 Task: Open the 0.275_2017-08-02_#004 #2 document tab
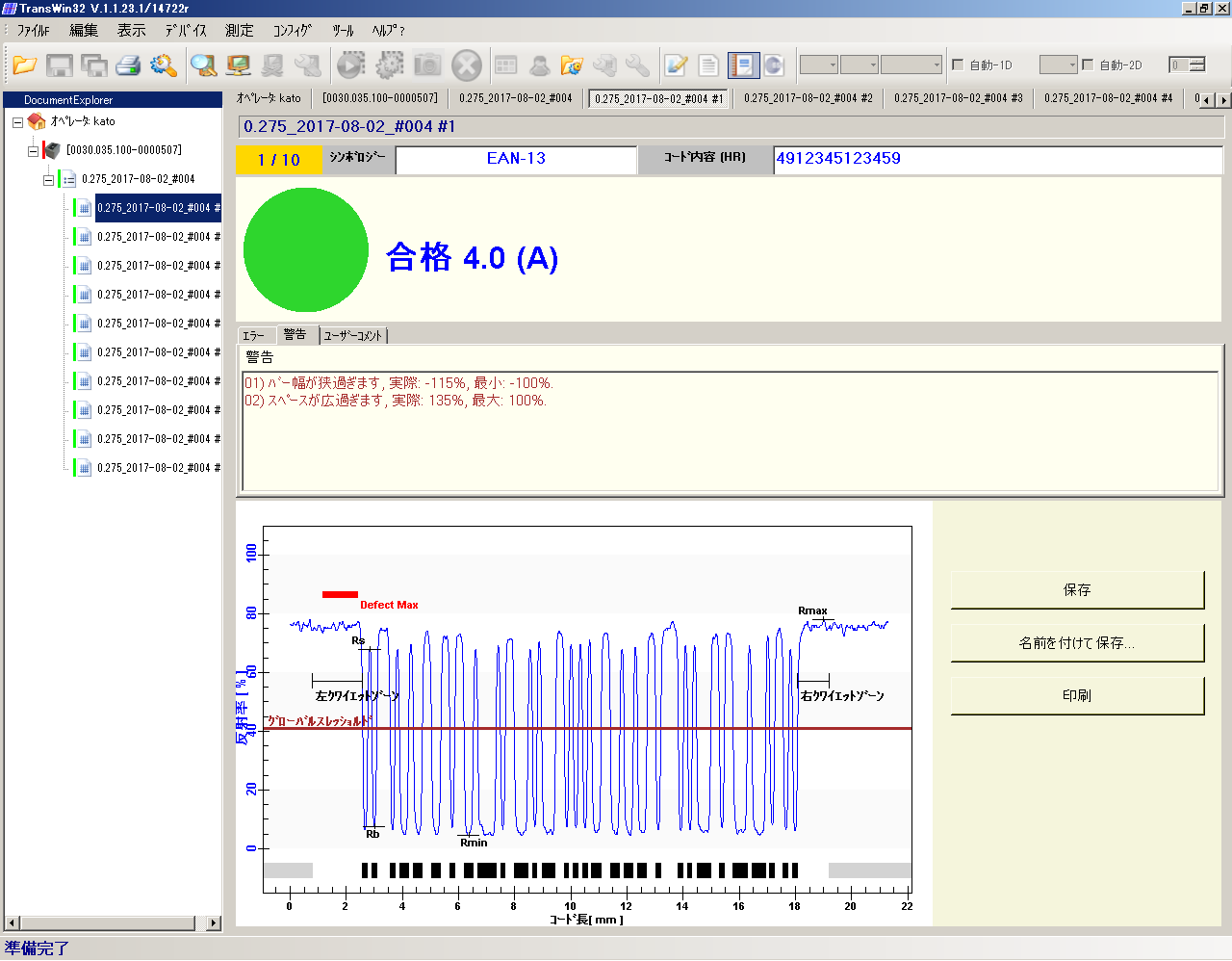[808, 98]
